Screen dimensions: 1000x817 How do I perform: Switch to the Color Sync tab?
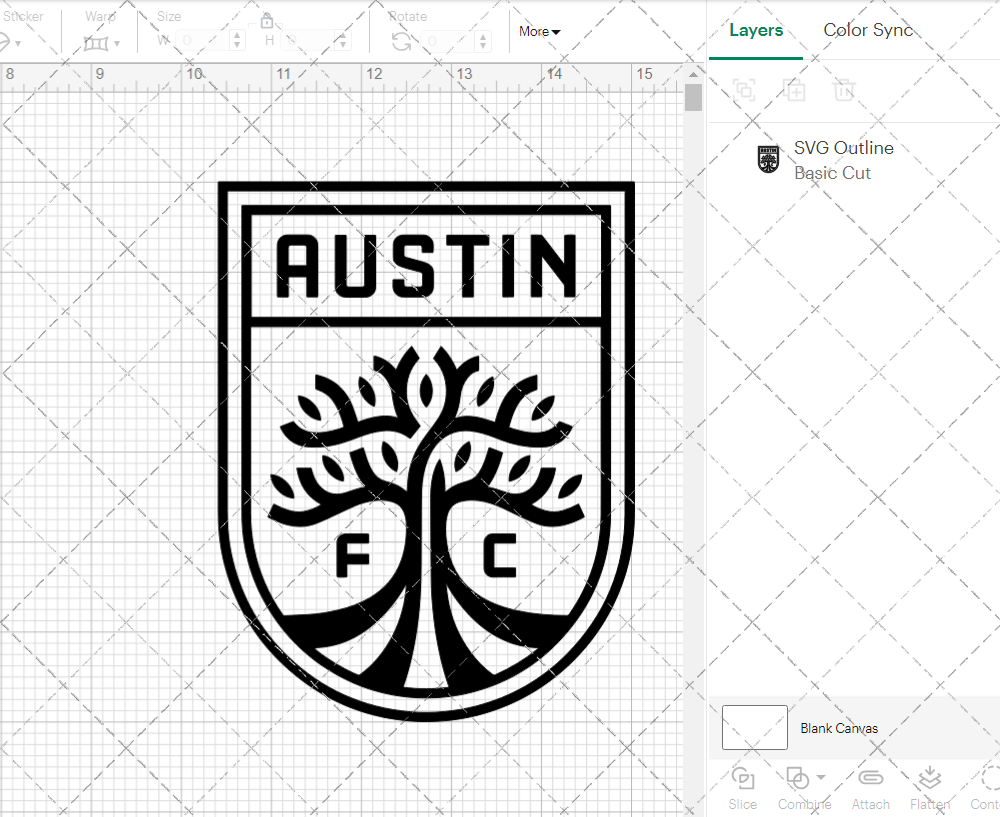[868, 30]
